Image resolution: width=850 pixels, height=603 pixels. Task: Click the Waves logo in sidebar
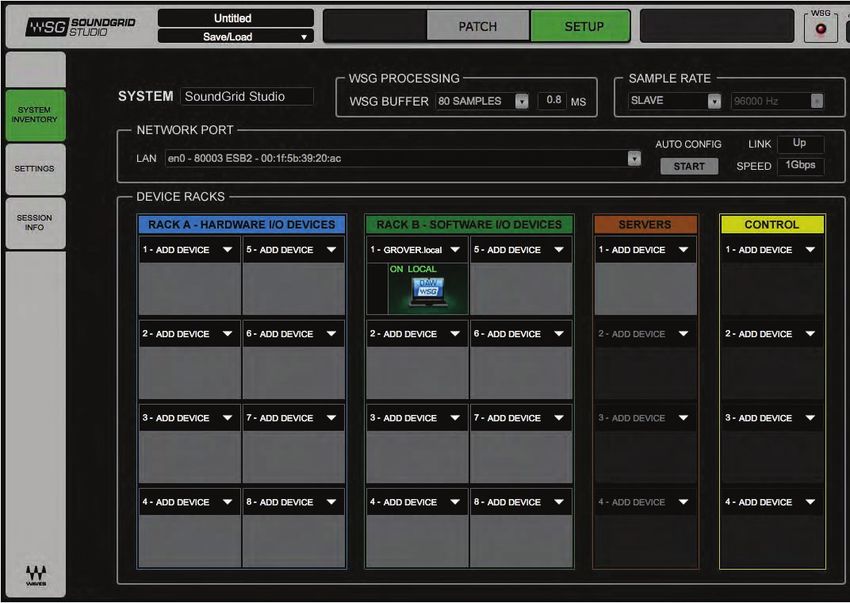(36, 575)
